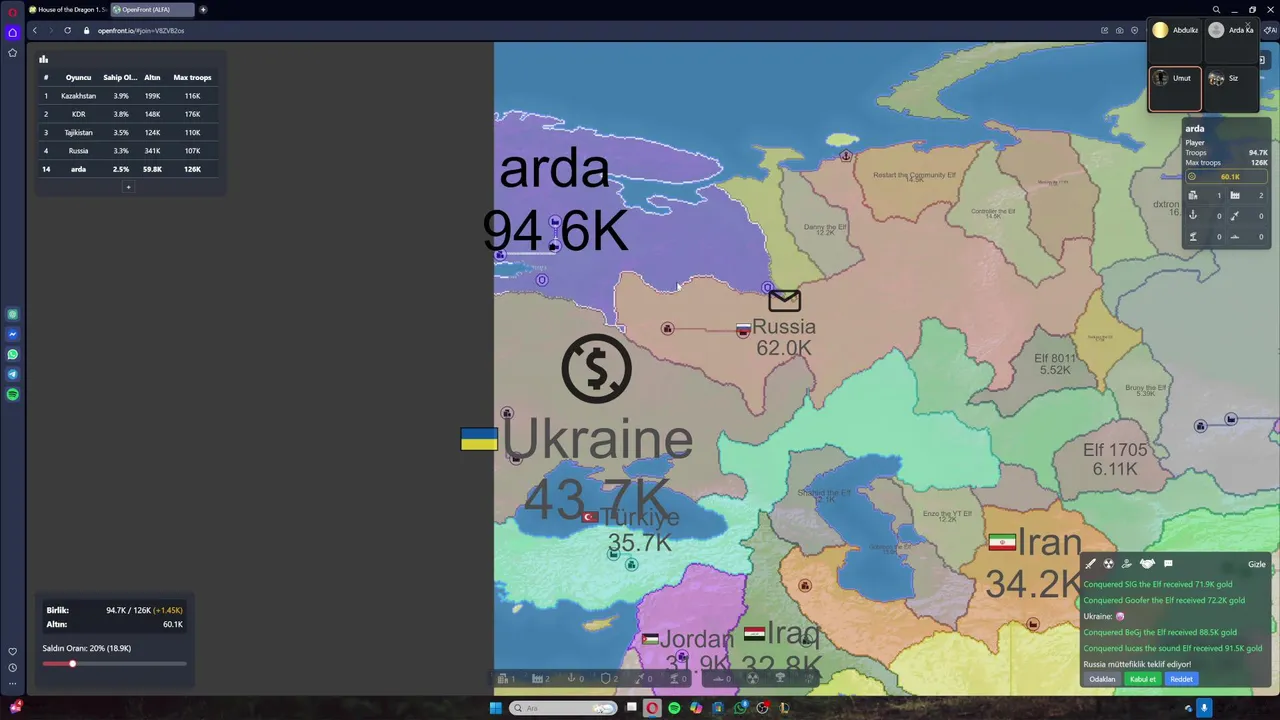This screenshot has height=720, width=1280.
Task: Take a snapshot with the browser camera icon
Action: tap(1120, 30)
